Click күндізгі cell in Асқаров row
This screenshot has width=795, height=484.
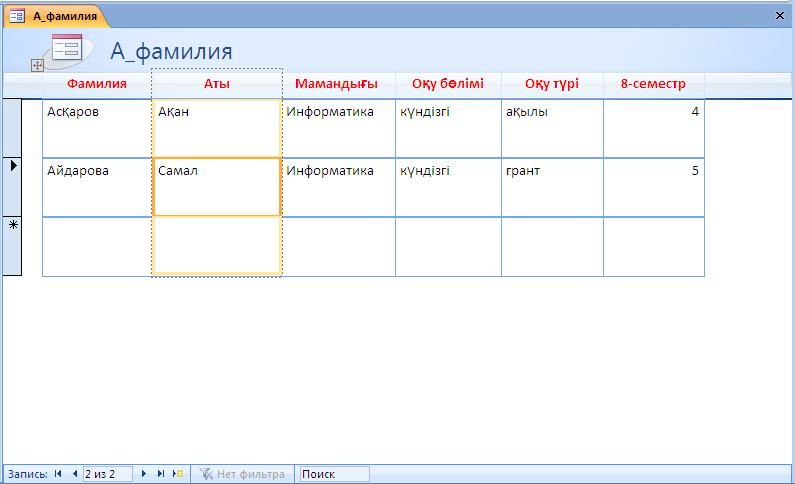(448, 128)
